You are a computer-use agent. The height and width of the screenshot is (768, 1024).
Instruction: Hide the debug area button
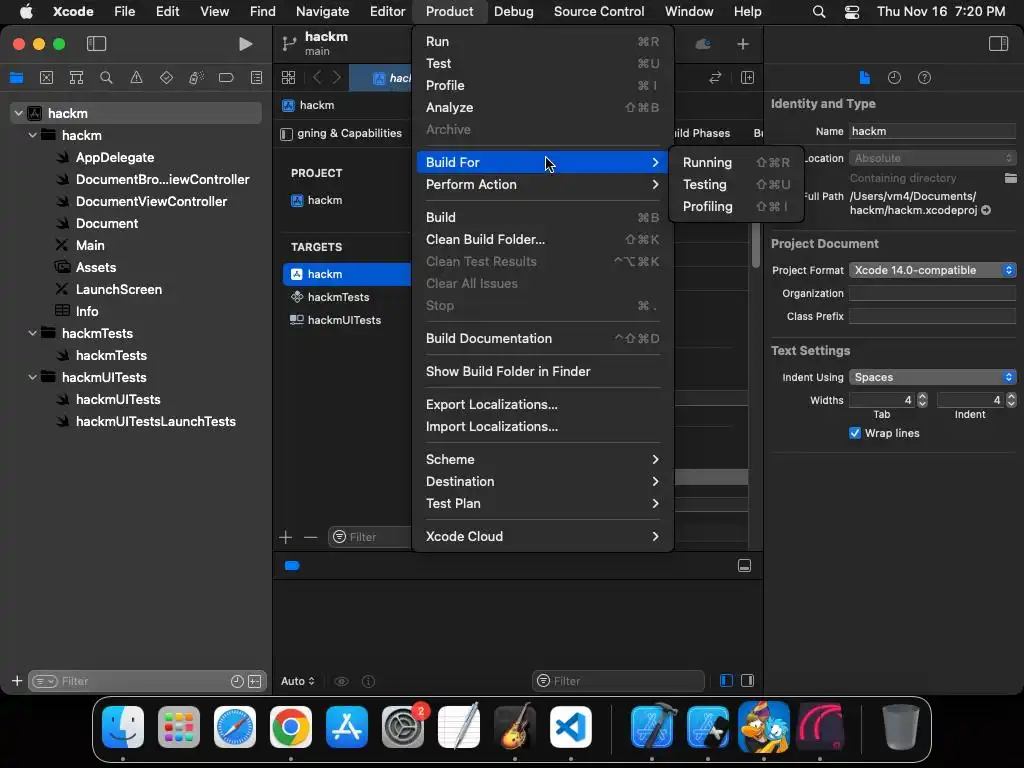coord(744,566)
